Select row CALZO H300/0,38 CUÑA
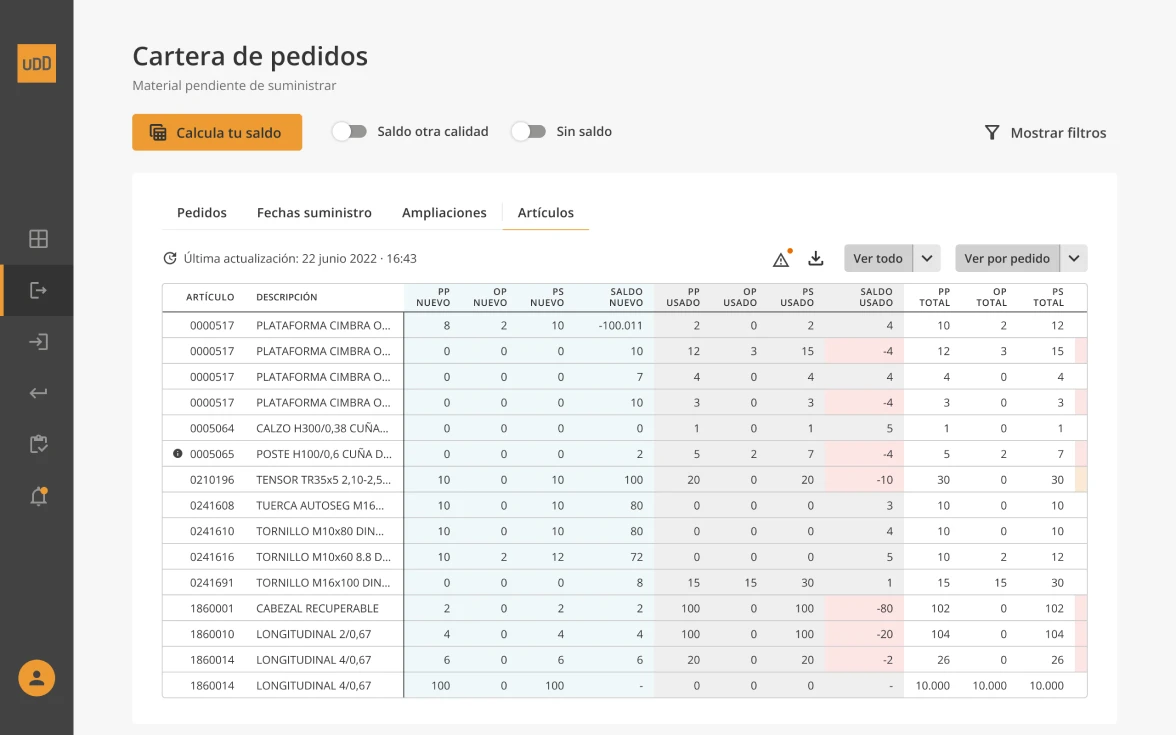The height and width of the screenshot is (735, 1176). point(625,428)
